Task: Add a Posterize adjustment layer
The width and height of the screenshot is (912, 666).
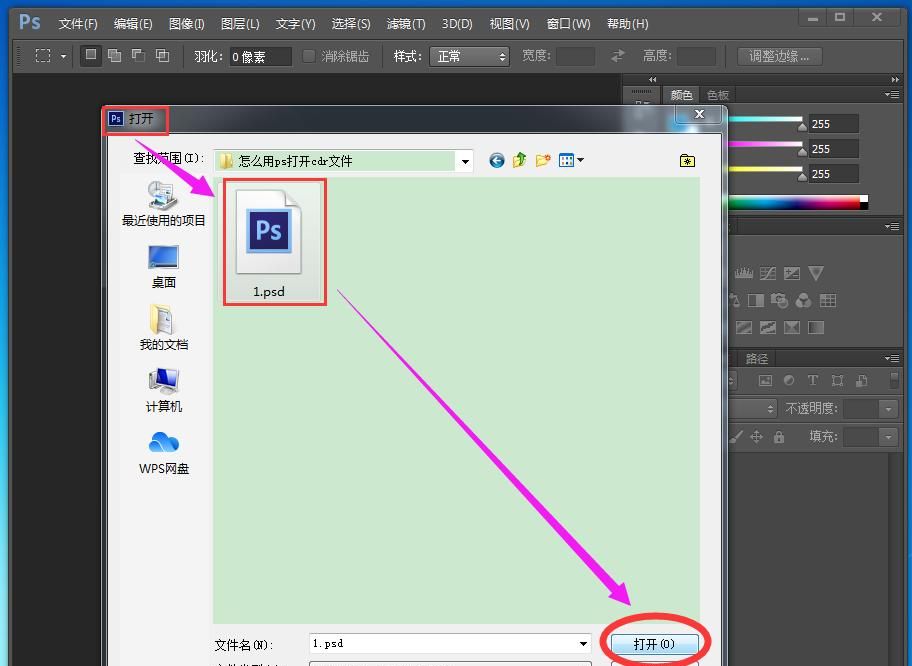Action: [x=768, y=327]
